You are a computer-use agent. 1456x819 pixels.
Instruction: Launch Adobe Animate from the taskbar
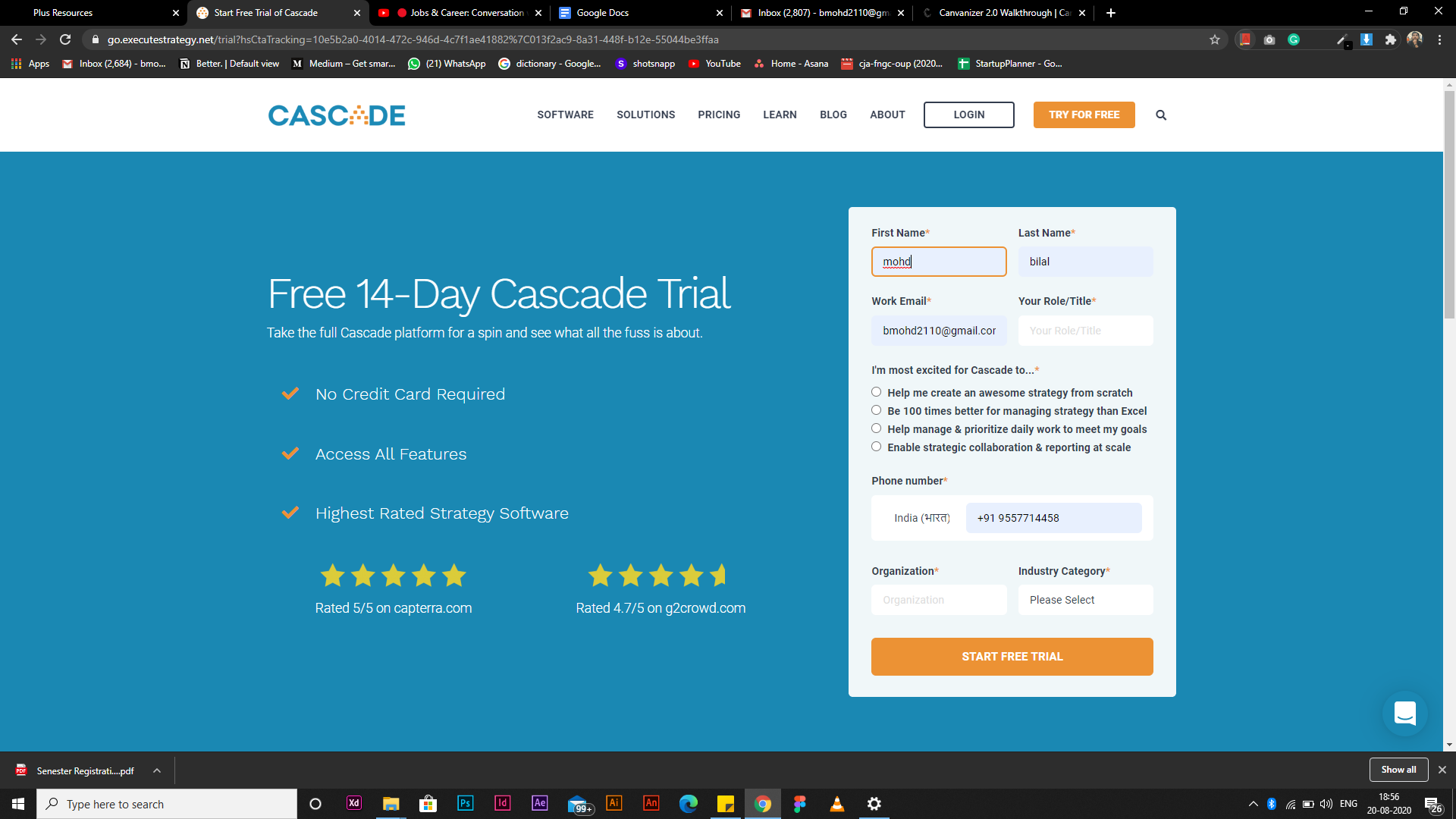click(x=651, y=804)
